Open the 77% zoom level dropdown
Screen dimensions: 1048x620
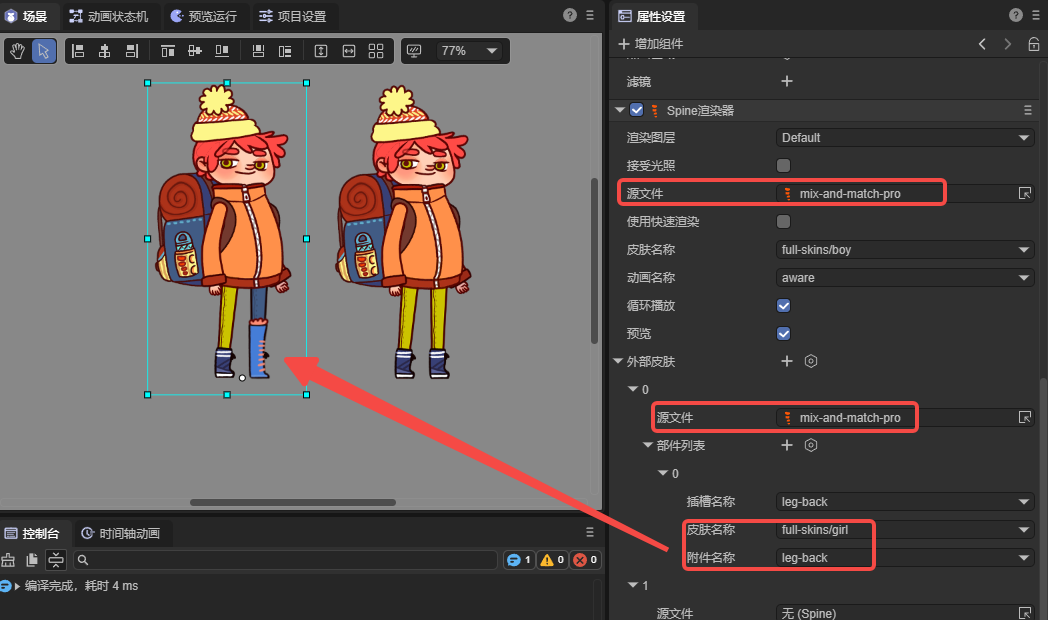tap(467, 51)
